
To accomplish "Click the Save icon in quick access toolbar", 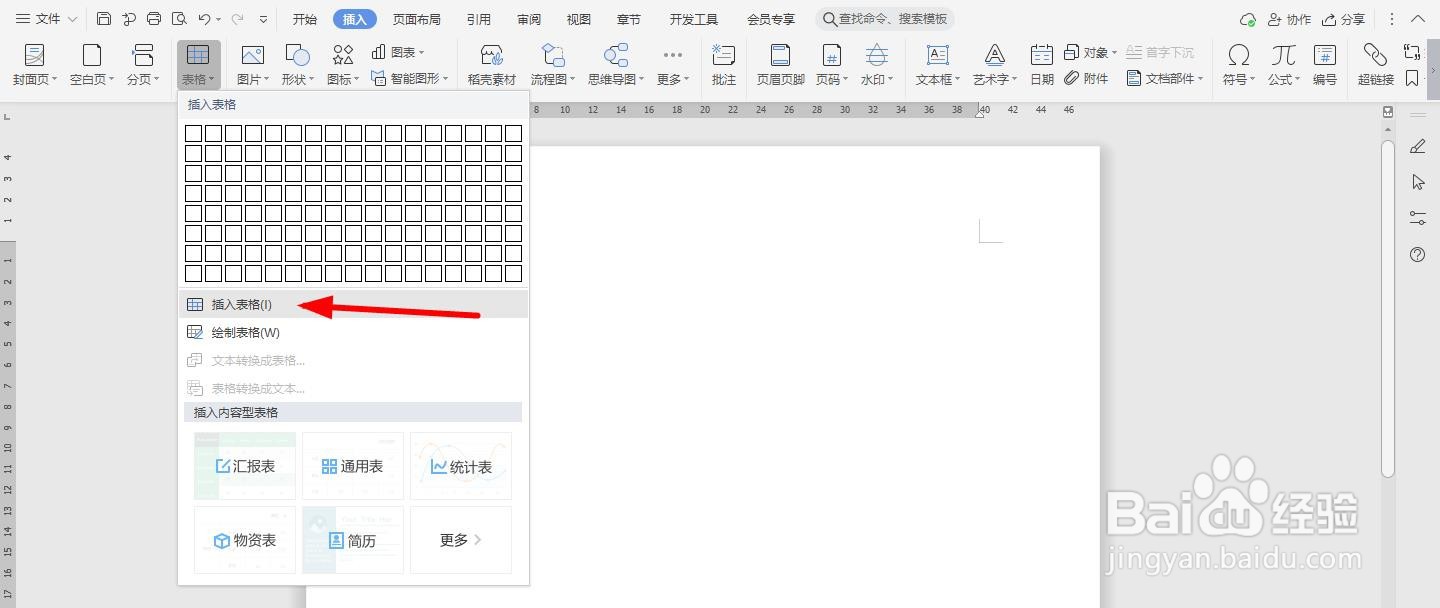I will 104,19.
